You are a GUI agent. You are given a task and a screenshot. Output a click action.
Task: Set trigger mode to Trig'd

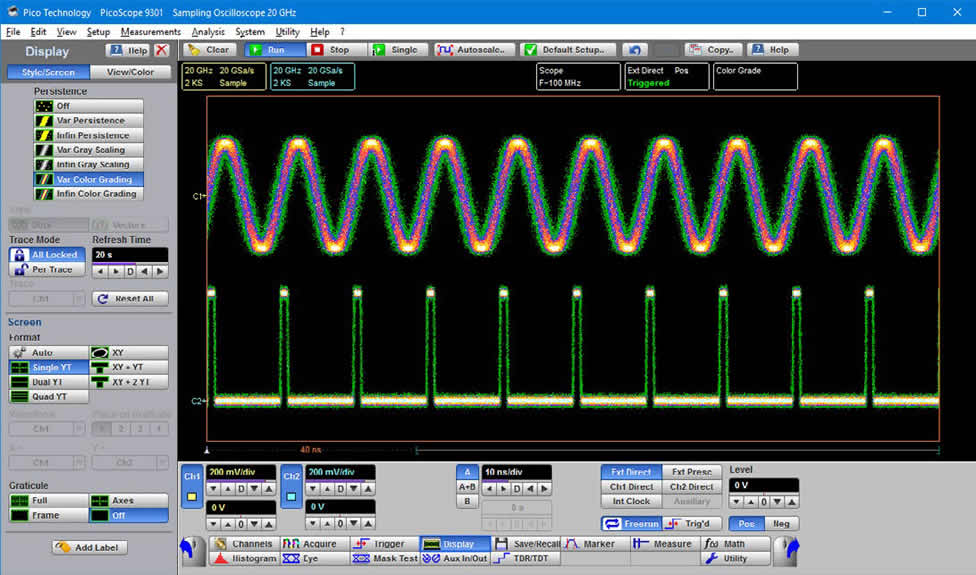[x=692, y=524]
